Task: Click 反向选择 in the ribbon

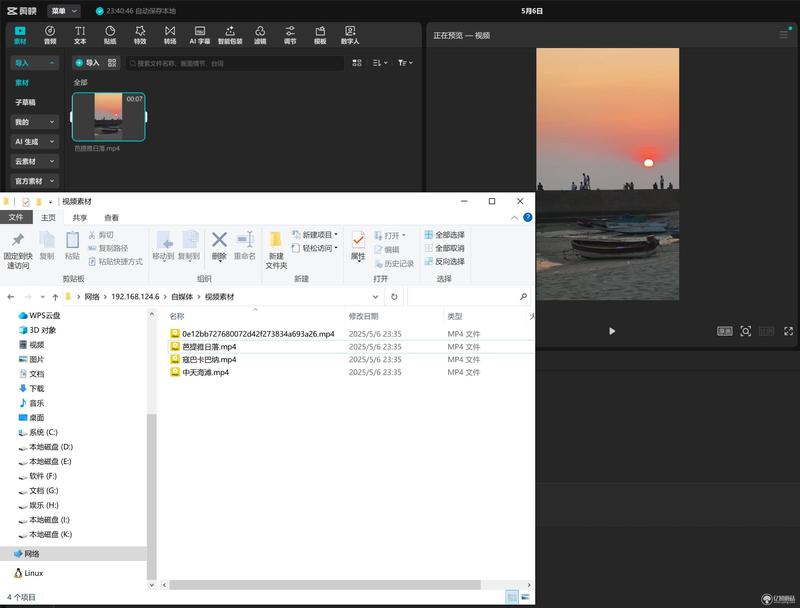Action: tap(444, 261)
